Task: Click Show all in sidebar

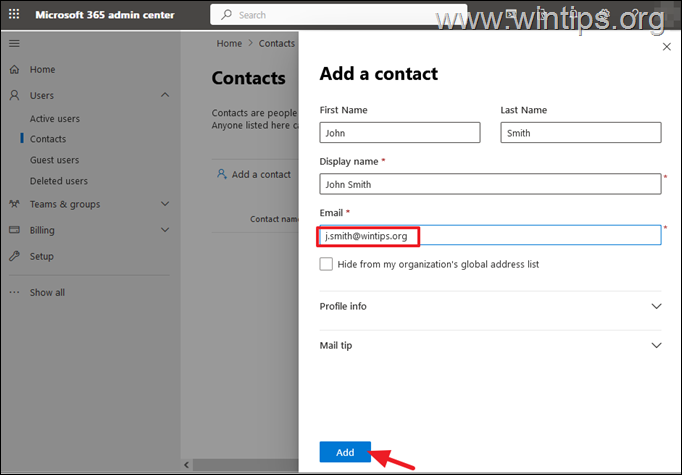Action: click(x=47, y=292)
